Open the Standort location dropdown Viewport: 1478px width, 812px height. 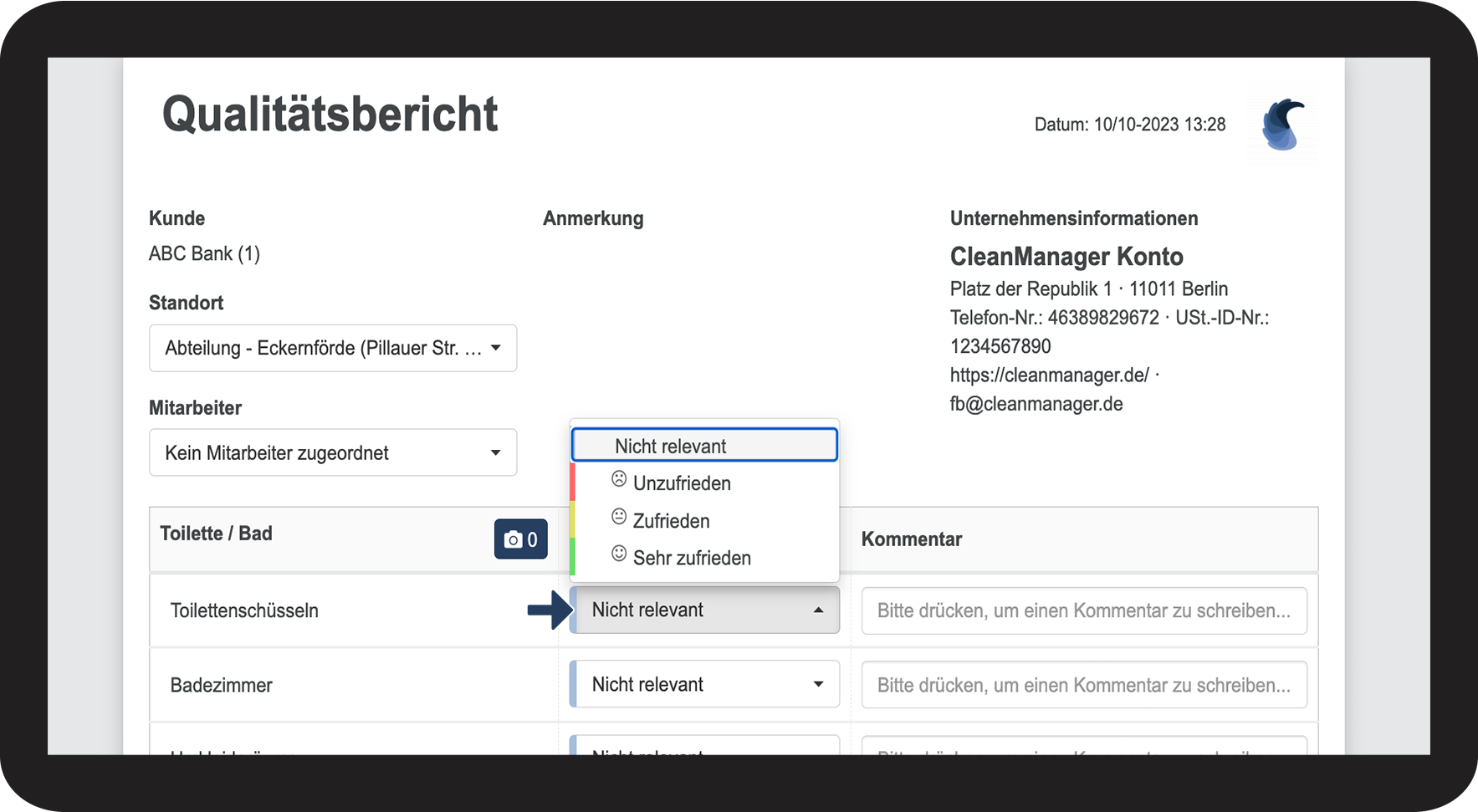(x=333, y=348)
